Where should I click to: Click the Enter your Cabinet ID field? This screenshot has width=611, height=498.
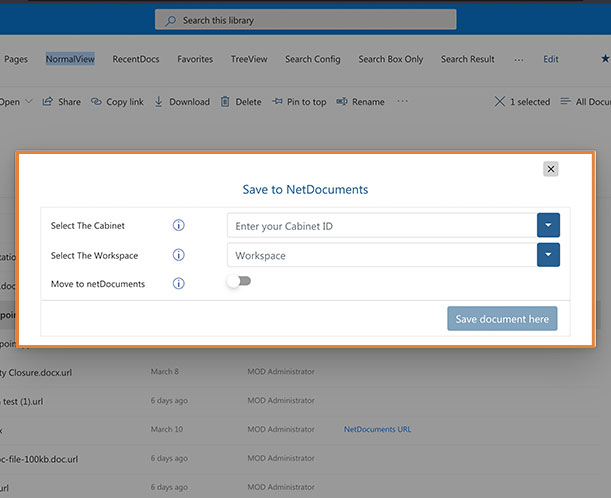point(382,226)
